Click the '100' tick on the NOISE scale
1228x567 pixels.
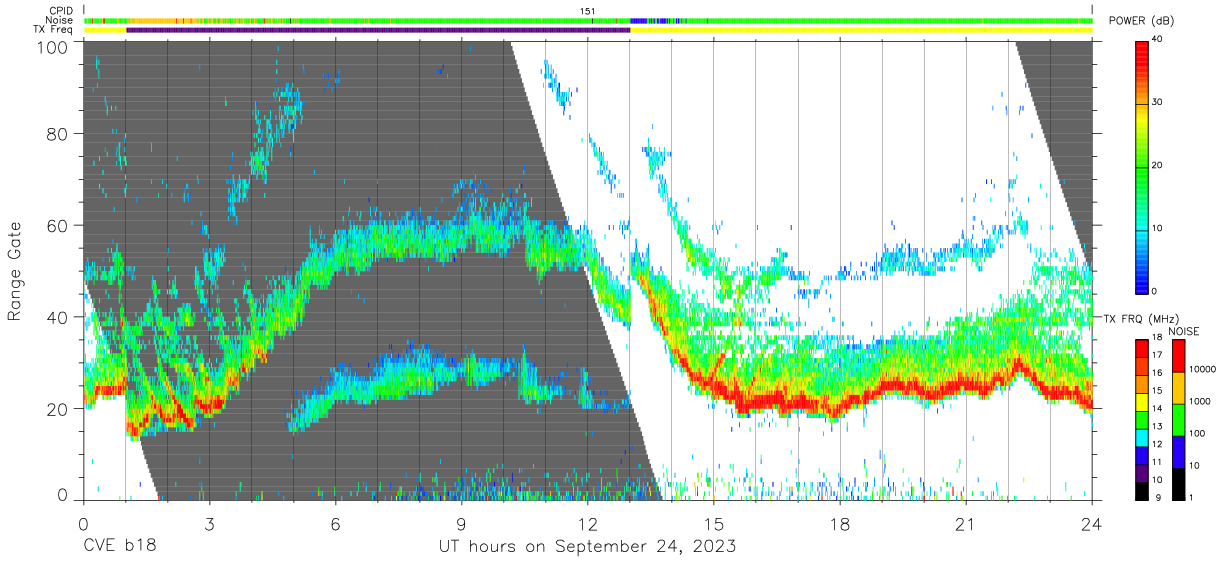tap(1197, 434)
